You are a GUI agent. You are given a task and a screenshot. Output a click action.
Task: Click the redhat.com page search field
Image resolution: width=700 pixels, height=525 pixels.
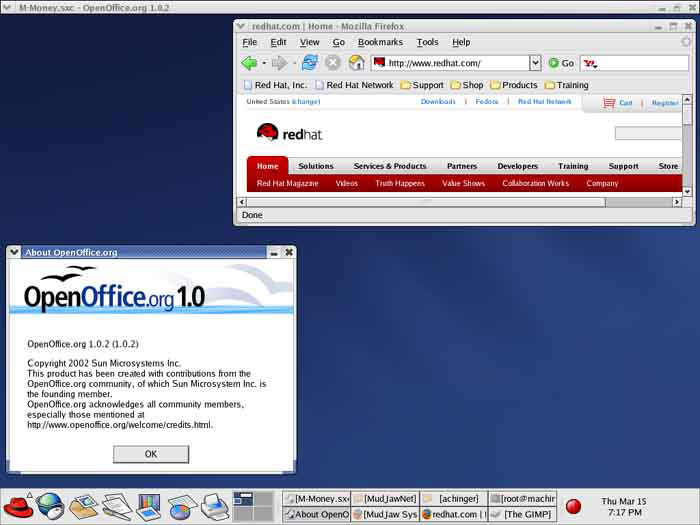(x=648, y=133)
